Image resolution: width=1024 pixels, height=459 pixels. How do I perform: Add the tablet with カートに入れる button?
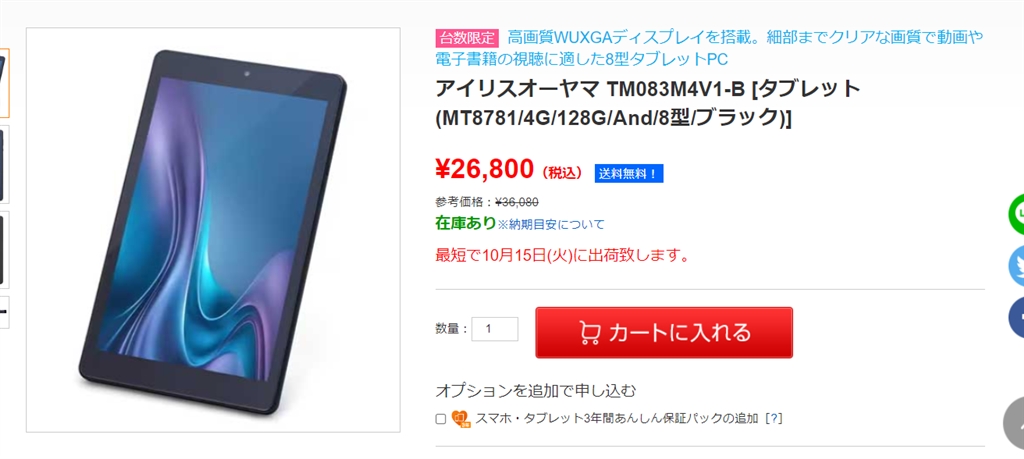coord(664,333)
